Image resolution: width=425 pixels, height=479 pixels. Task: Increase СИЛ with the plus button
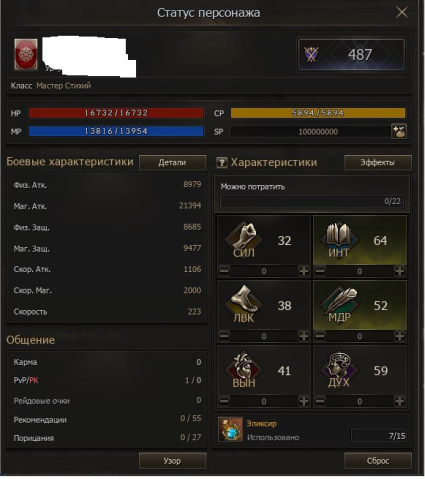(303, 271)
